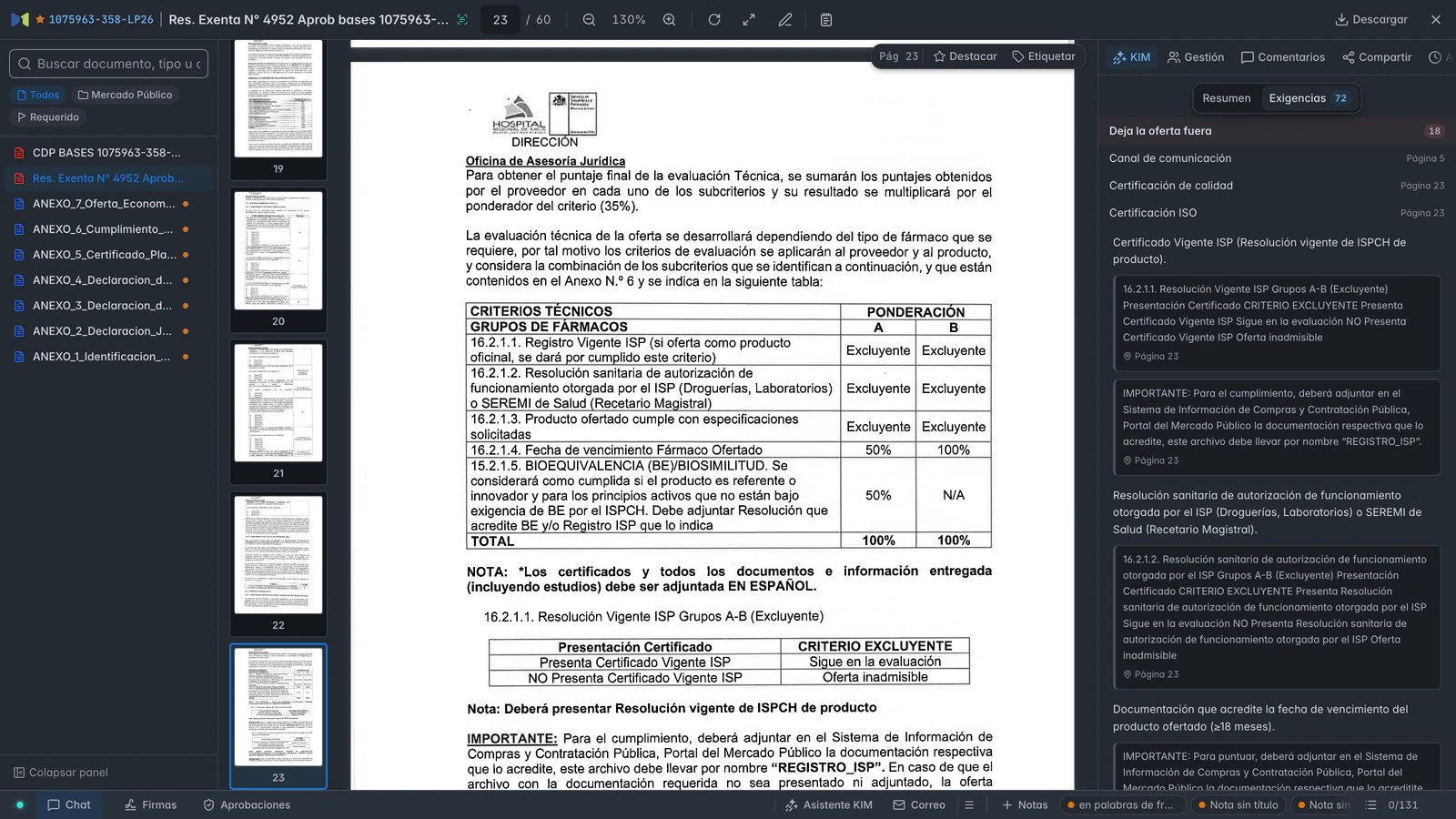The width and height of the screenshot is (1456, 819).
Task: Click the scan icon beside document title
Action: (462, 19)
